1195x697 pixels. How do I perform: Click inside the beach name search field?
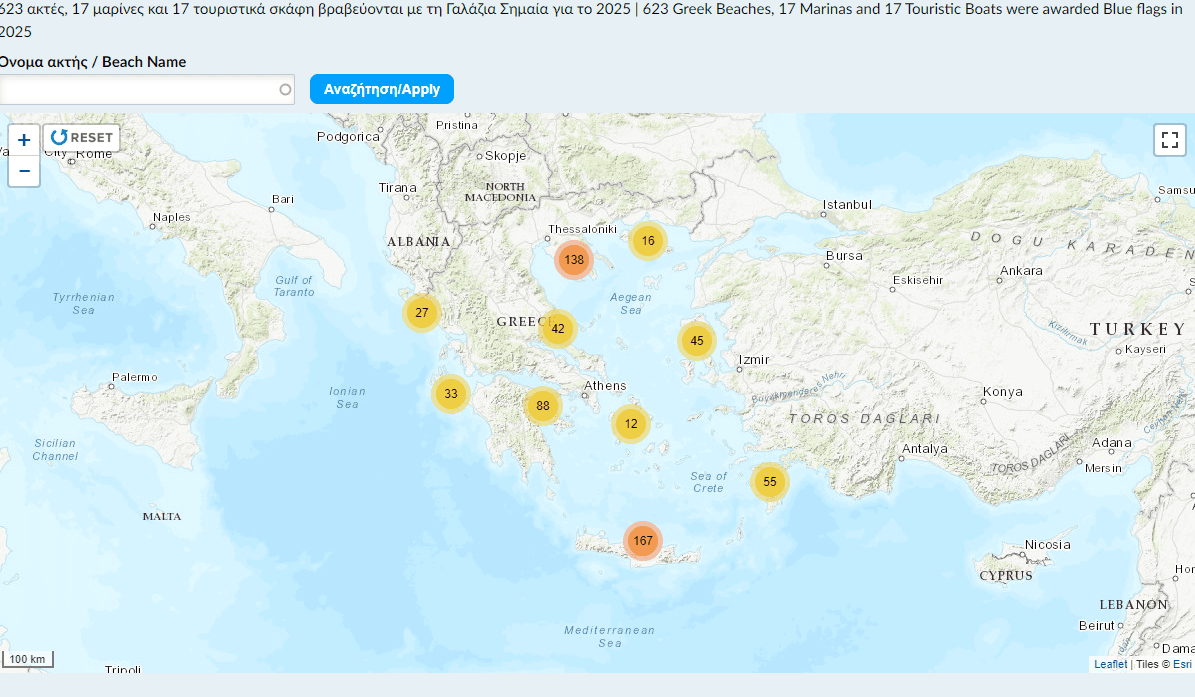[140, 89]
